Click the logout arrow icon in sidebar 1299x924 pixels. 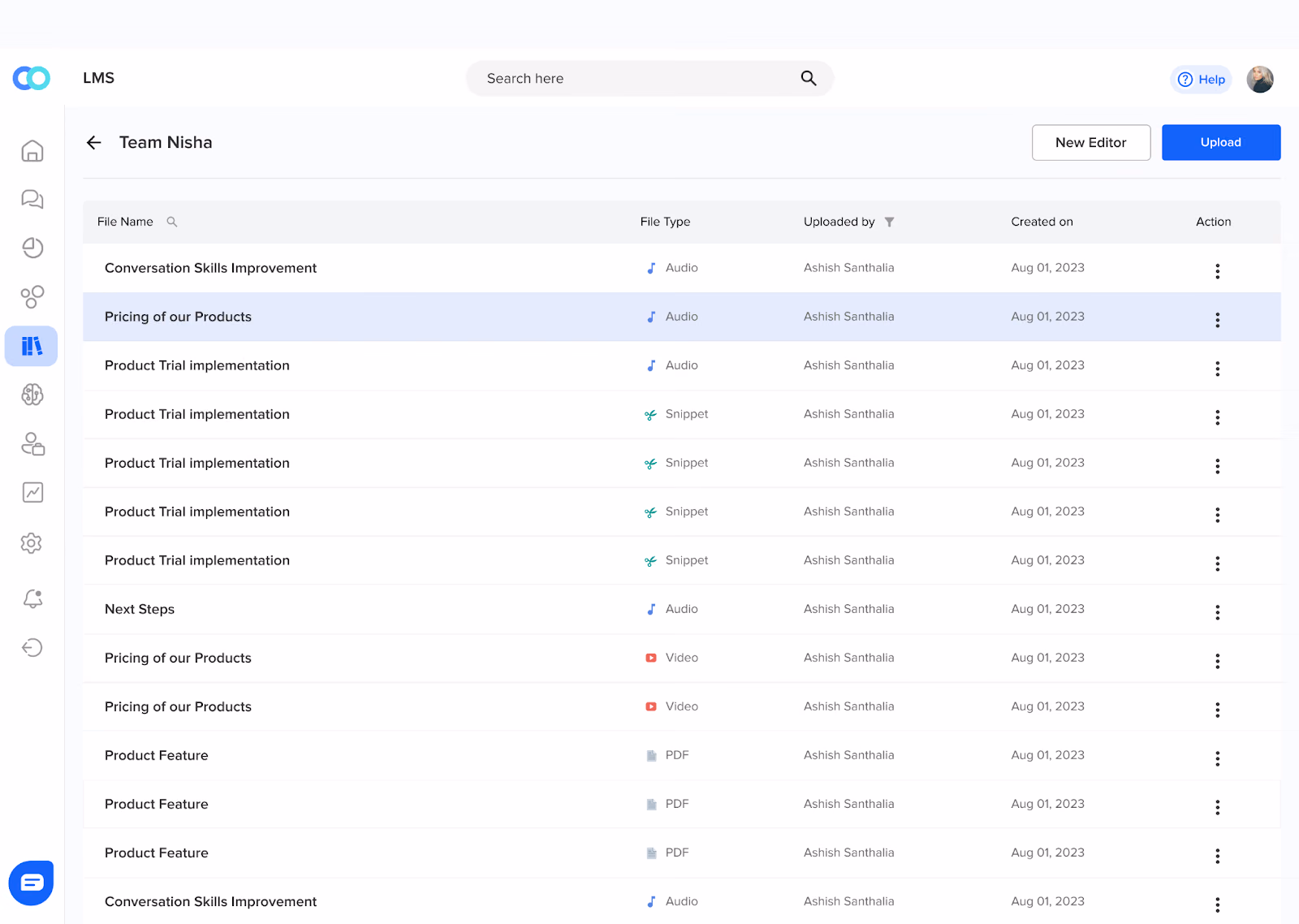32,647
